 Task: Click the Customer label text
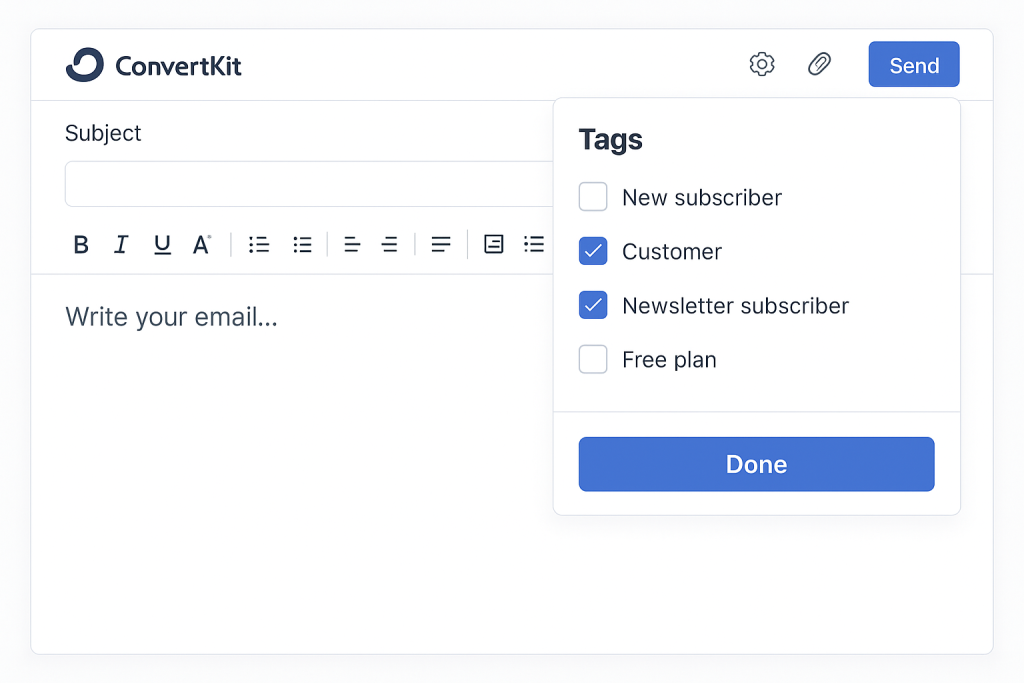tap(672, 252)
